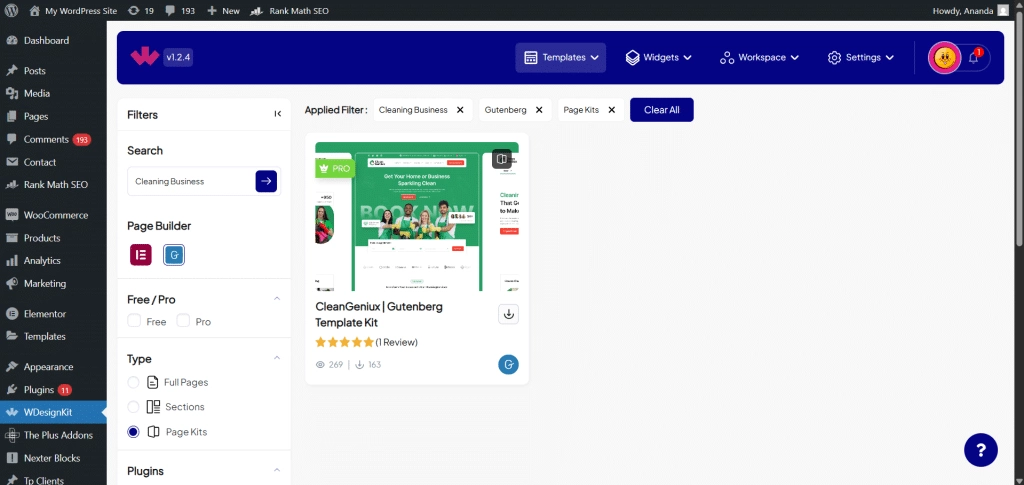
Task: Click the Gutenberg badge on template card
Action: click(x=509, y=364)
